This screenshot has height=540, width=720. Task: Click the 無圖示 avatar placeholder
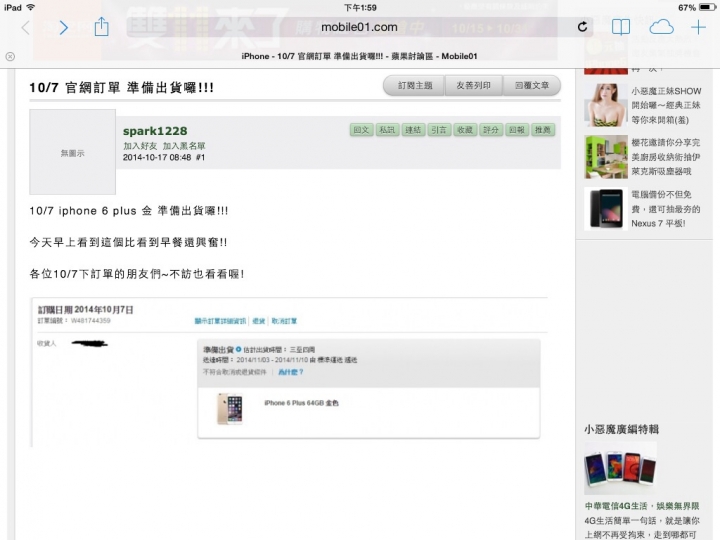73,152
